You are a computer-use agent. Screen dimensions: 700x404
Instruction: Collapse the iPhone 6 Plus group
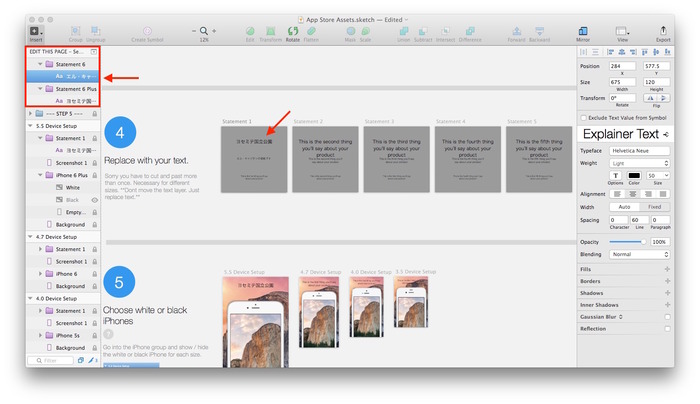pyautogui.click(x=40, y=175)
